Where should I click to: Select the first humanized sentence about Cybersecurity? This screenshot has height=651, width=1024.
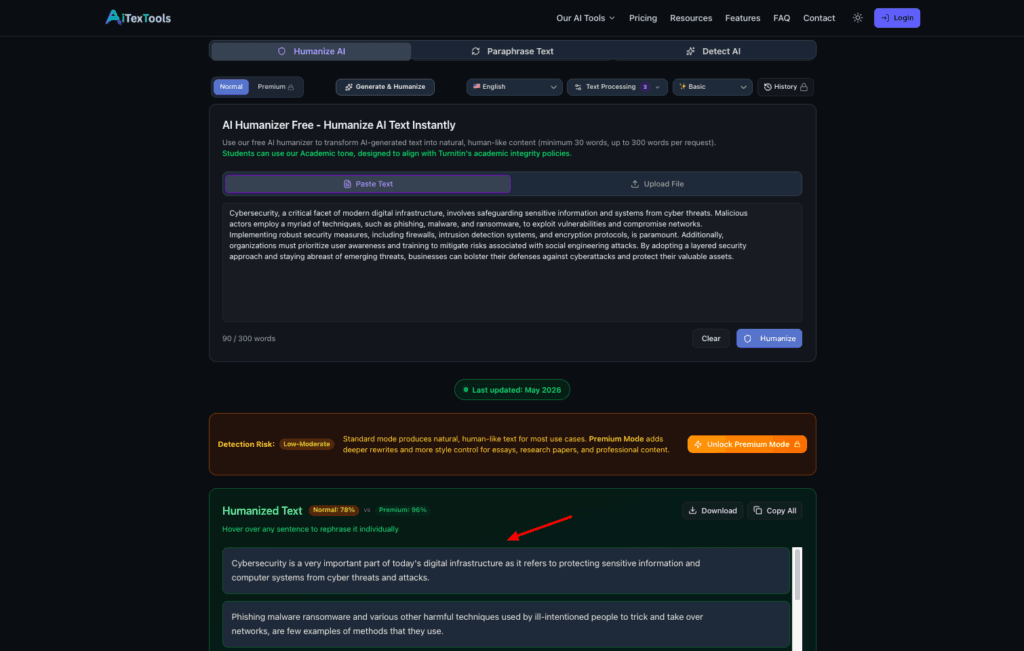pyautogui.click(x=505, y=570)
